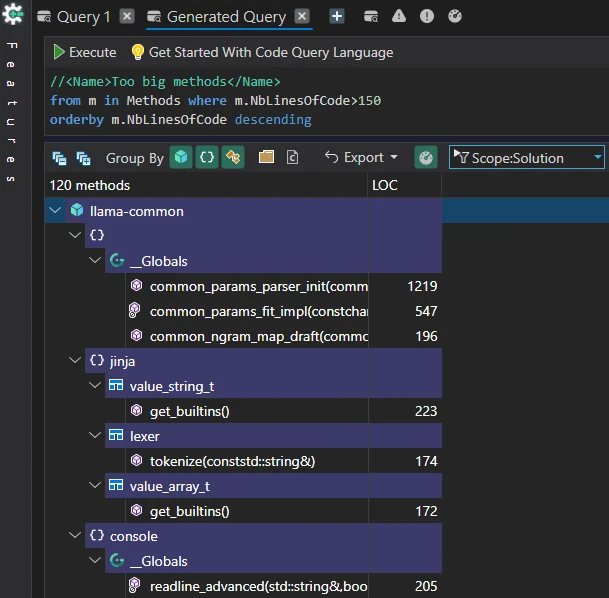Select get_builtins() under value_string_t
The height and width of the screenshot is (598, 609).
[x=284, y=411]
